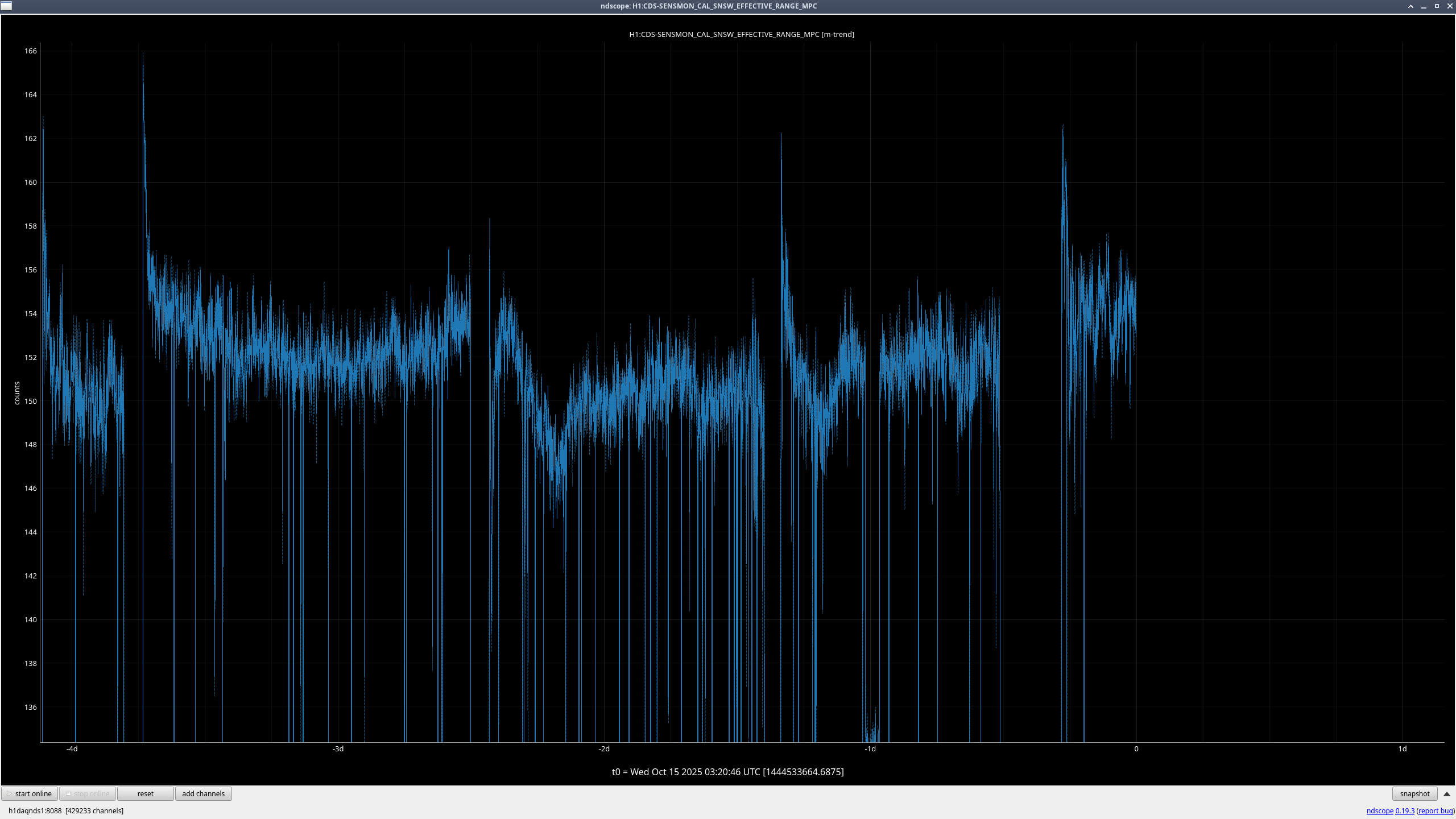Click the 0 tick on time axis
This screenshot has width=1456, height=819.
pos(1136,748)
